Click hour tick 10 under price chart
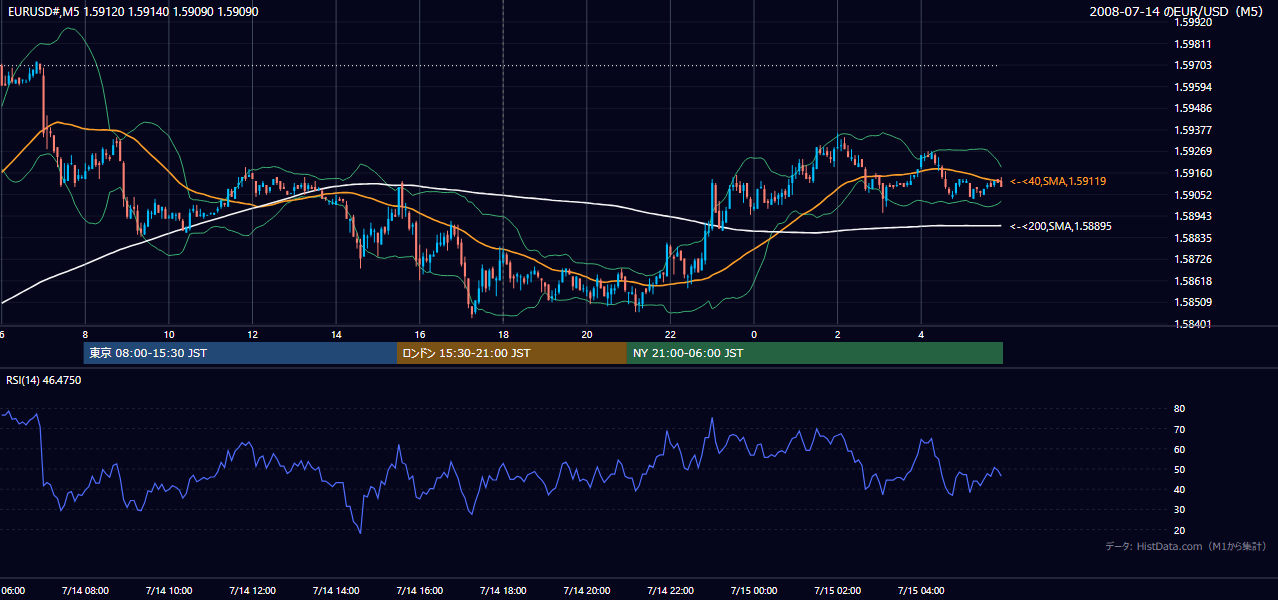 pos(169,334)
